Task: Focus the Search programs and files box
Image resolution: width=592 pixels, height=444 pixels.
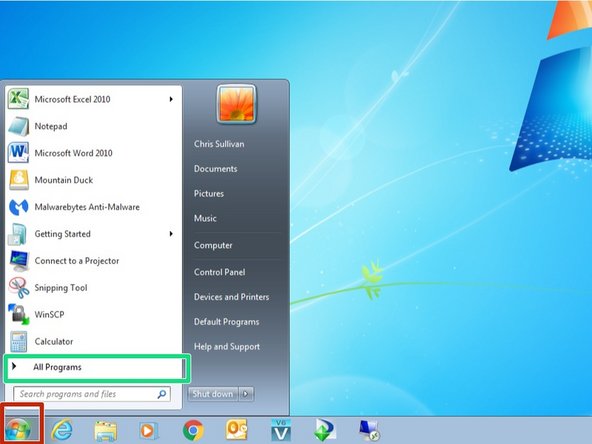Action: pos(92,394)
